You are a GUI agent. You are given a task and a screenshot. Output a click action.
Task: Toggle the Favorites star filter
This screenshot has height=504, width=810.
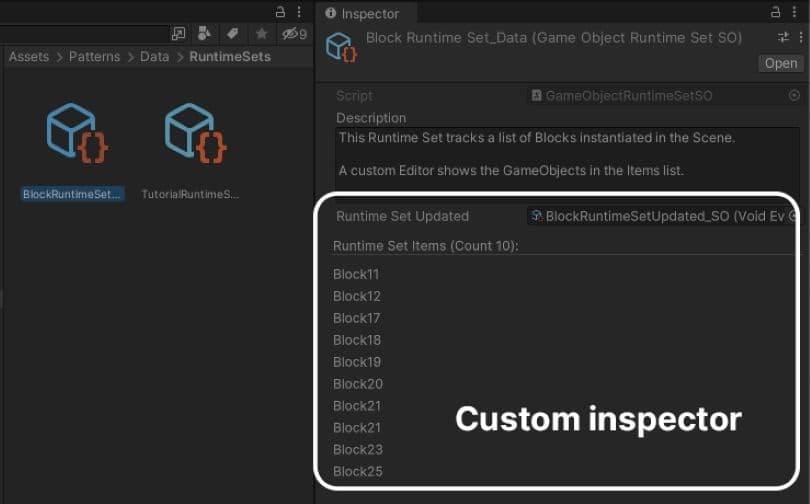(x=261, y=34)
